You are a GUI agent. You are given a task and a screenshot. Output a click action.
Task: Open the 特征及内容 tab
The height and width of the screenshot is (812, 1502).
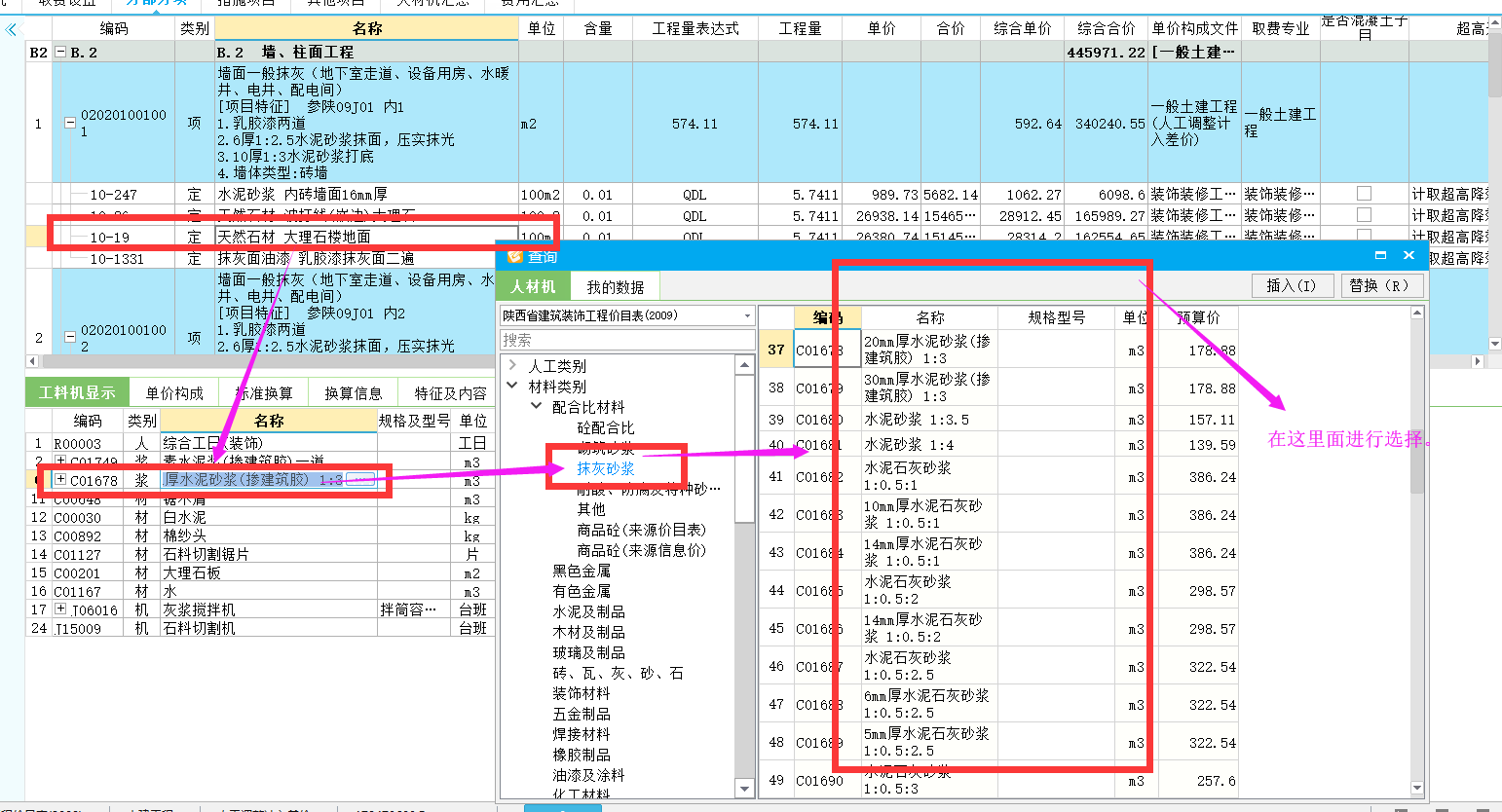(450, 393)
